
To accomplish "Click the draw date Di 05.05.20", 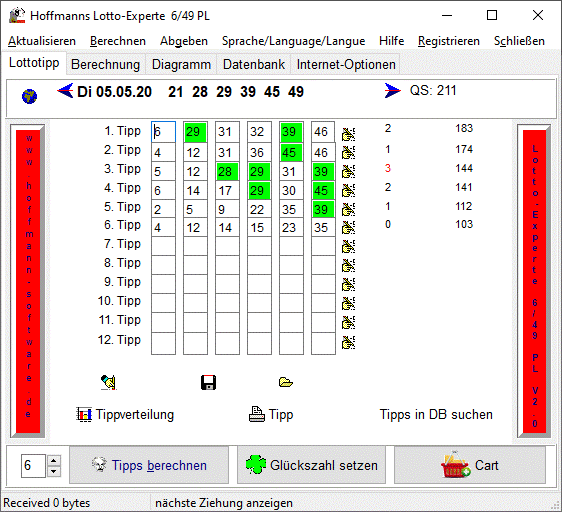I will click(x=115, y=92).
